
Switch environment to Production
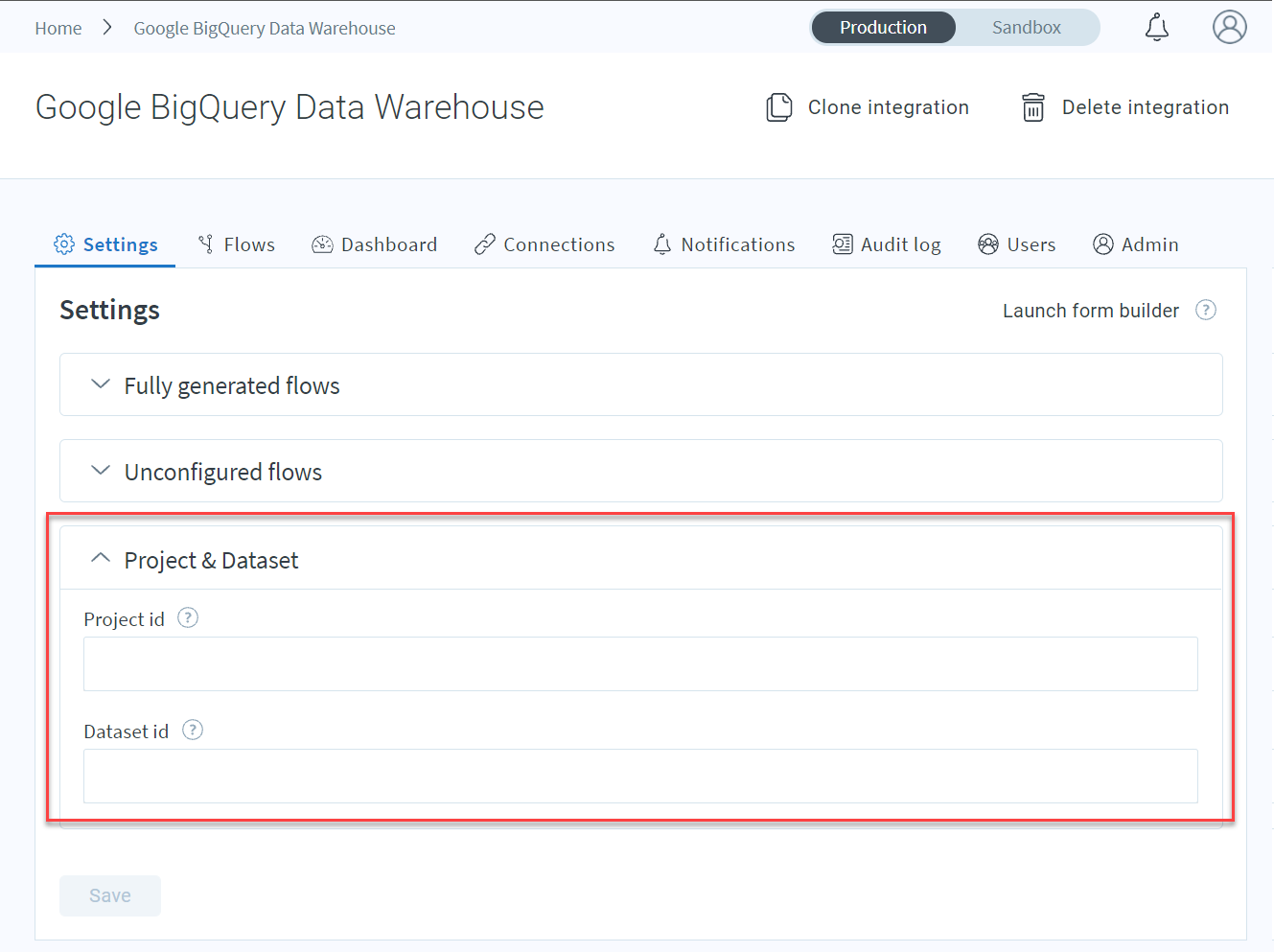click(883, 27)
